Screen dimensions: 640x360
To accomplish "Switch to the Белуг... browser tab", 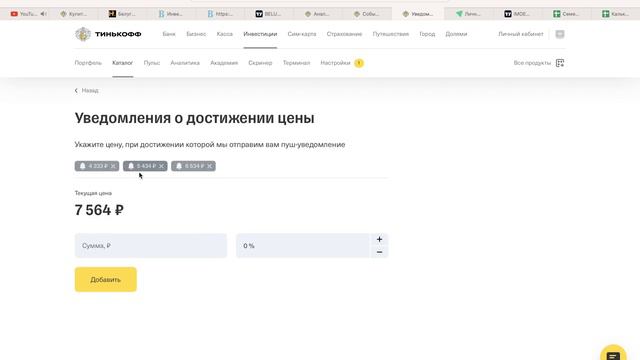I will [122, 14].
